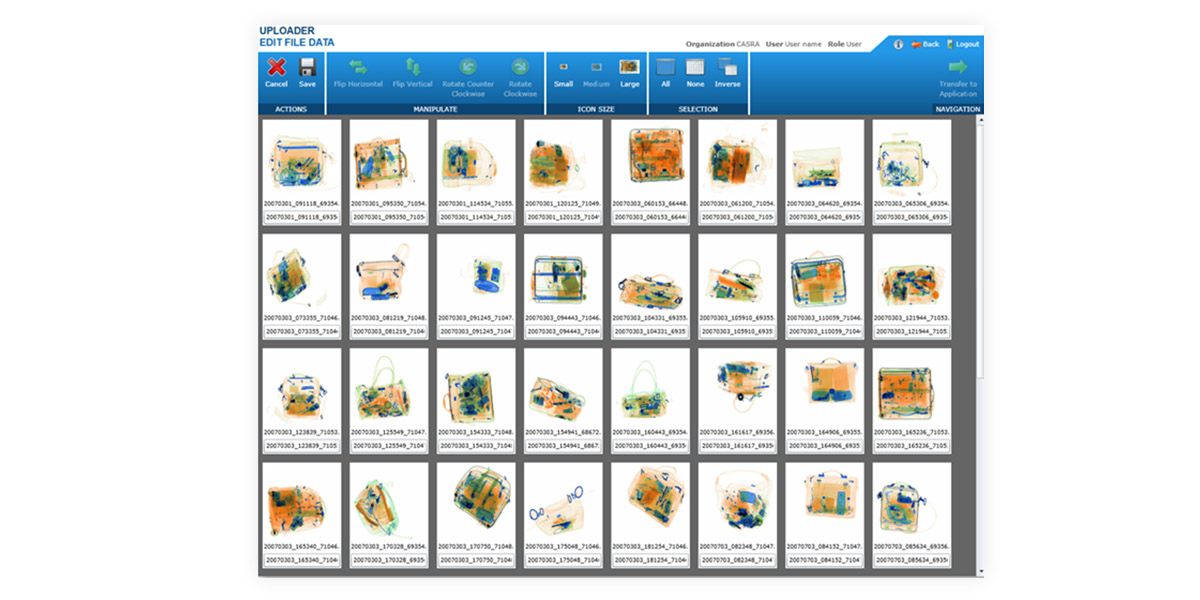Switch icon size to Medium
Screen dimensions: 1200x600
click(596, 67)
